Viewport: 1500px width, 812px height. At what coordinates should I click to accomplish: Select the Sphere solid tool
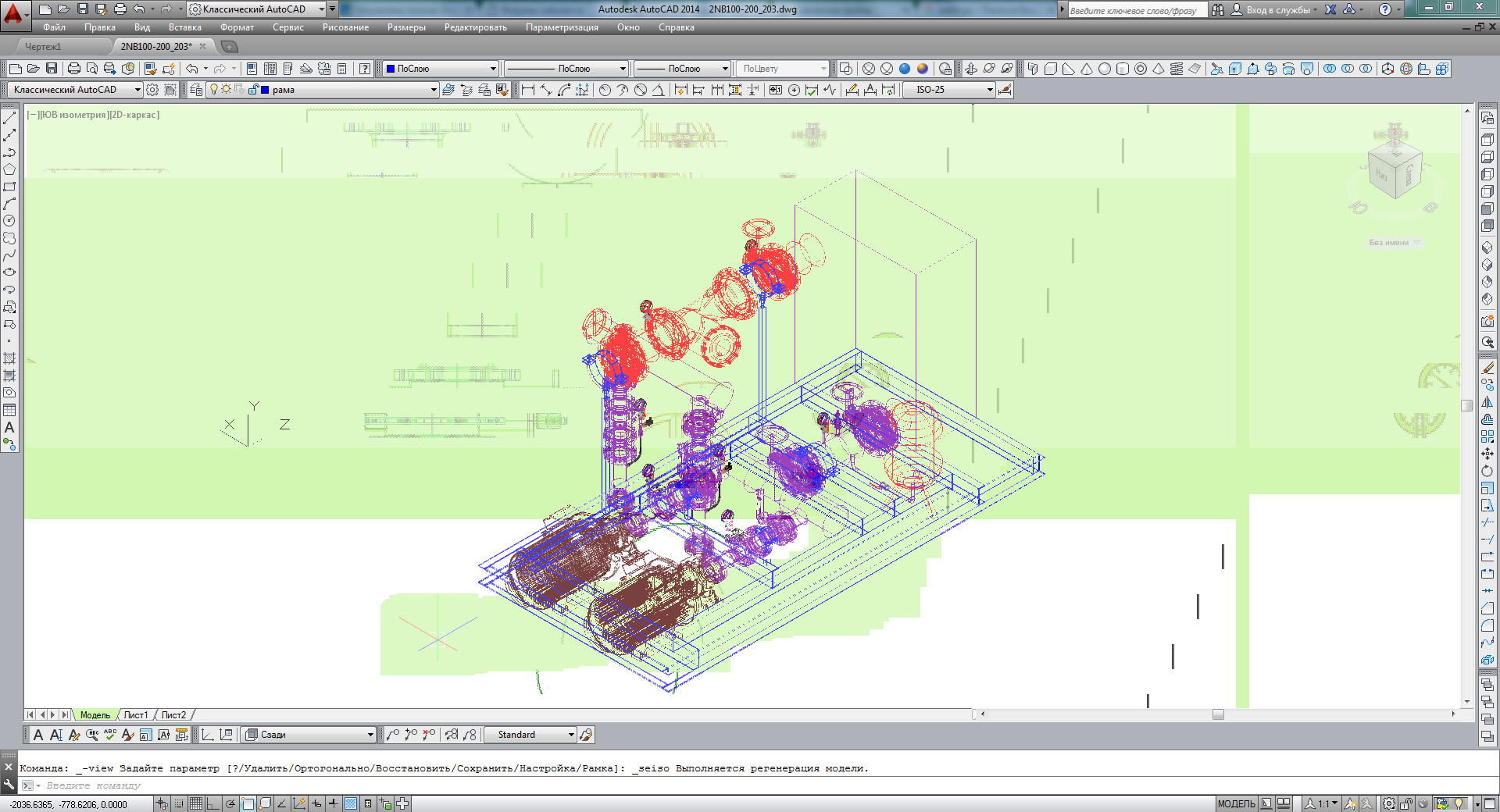click(1105, 69)
